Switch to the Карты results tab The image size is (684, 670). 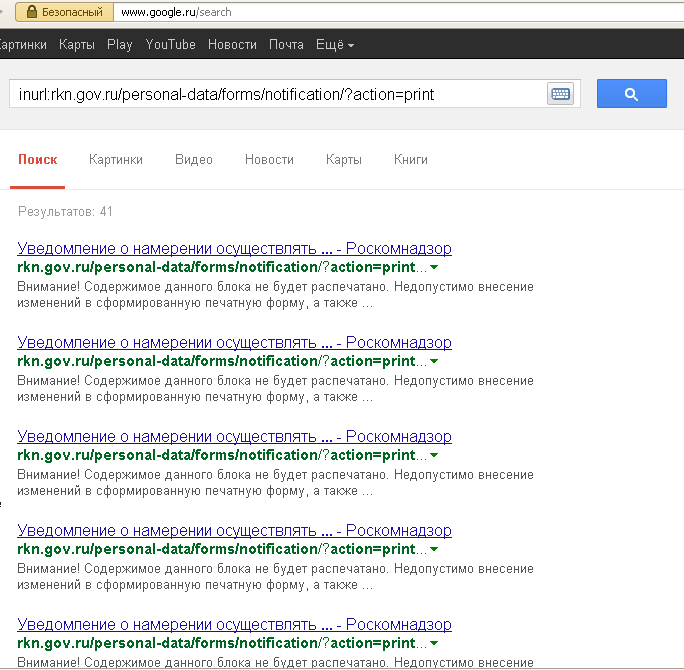344,160
